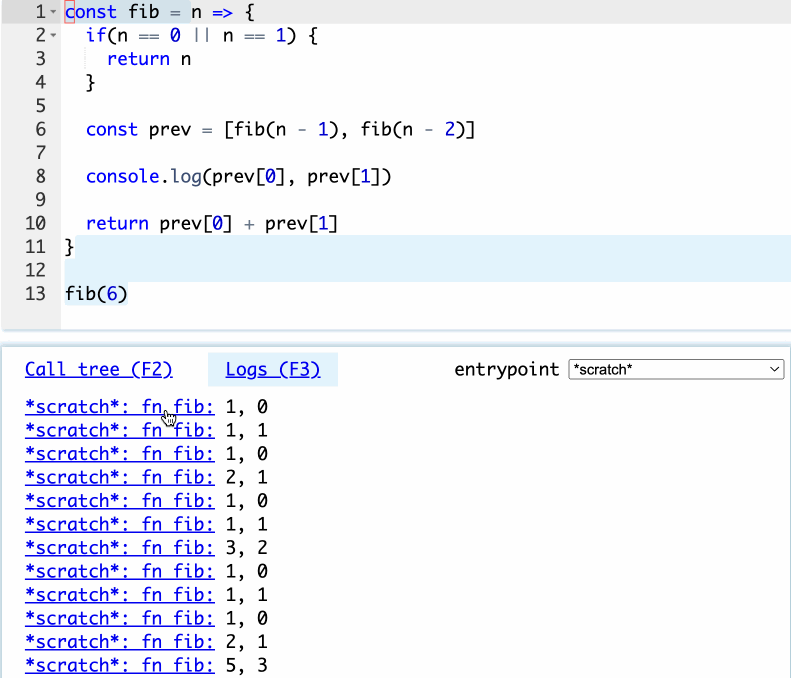Open the first log link showing 2, 1

[x=119, y=477]
